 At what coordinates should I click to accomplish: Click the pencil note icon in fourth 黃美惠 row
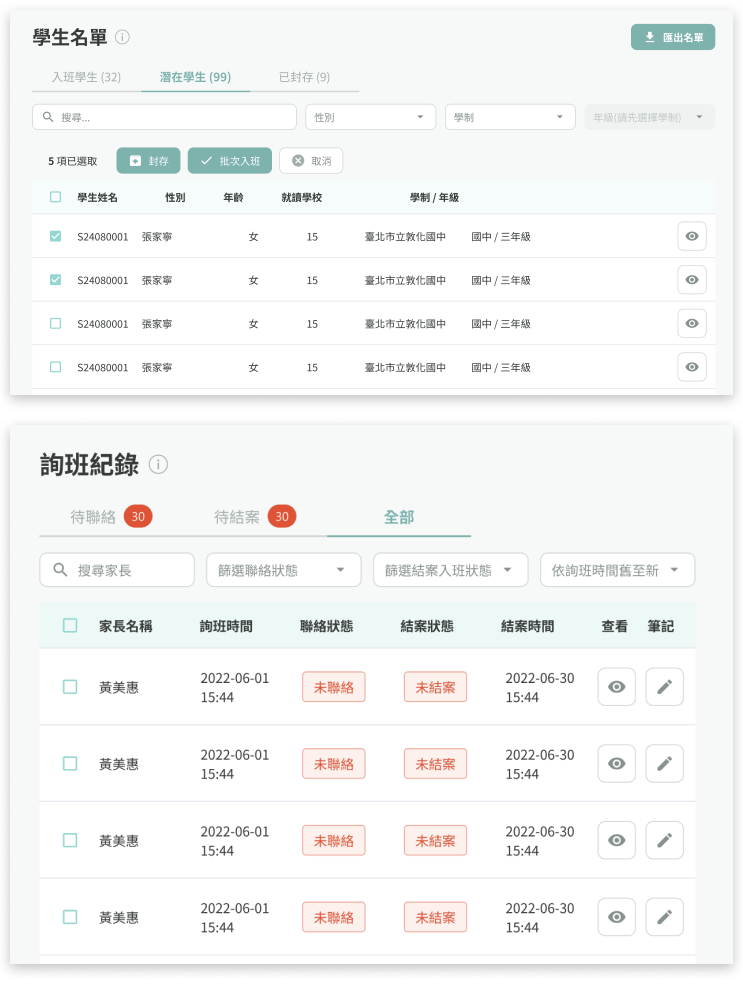(665, 917)
